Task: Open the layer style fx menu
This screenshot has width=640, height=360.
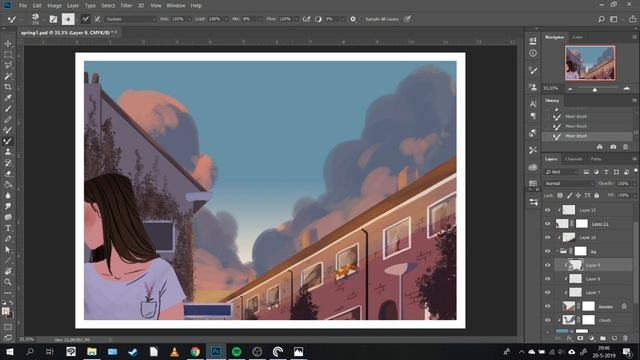Action: (569, 338)
